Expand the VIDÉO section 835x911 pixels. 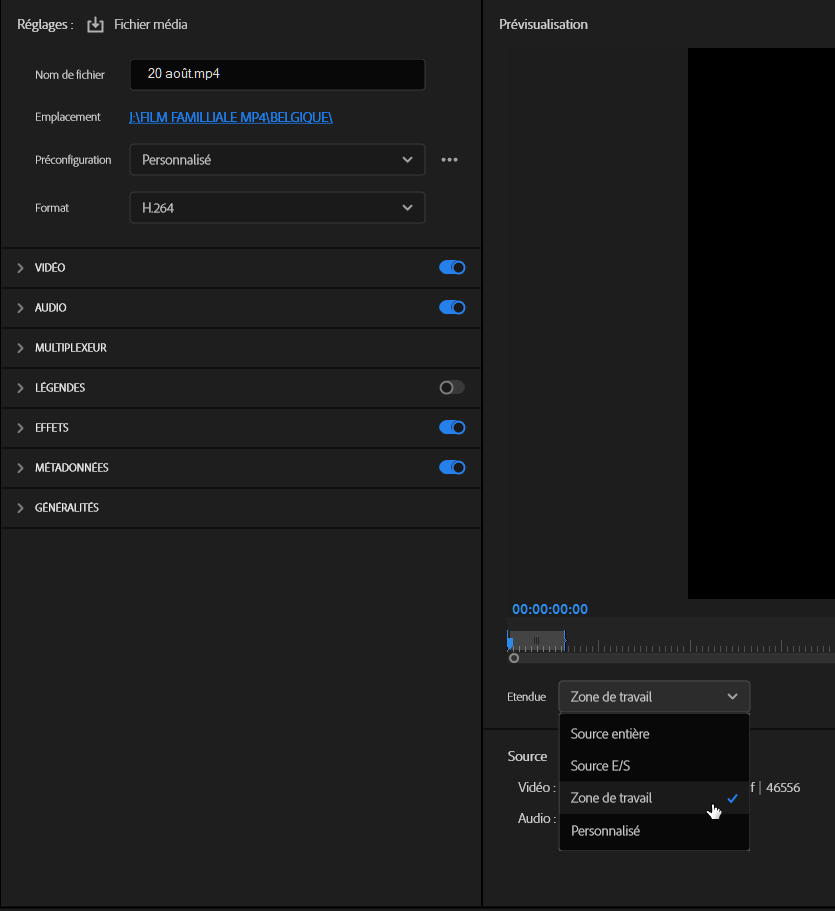pyautogui.click(x=20, y=268)
